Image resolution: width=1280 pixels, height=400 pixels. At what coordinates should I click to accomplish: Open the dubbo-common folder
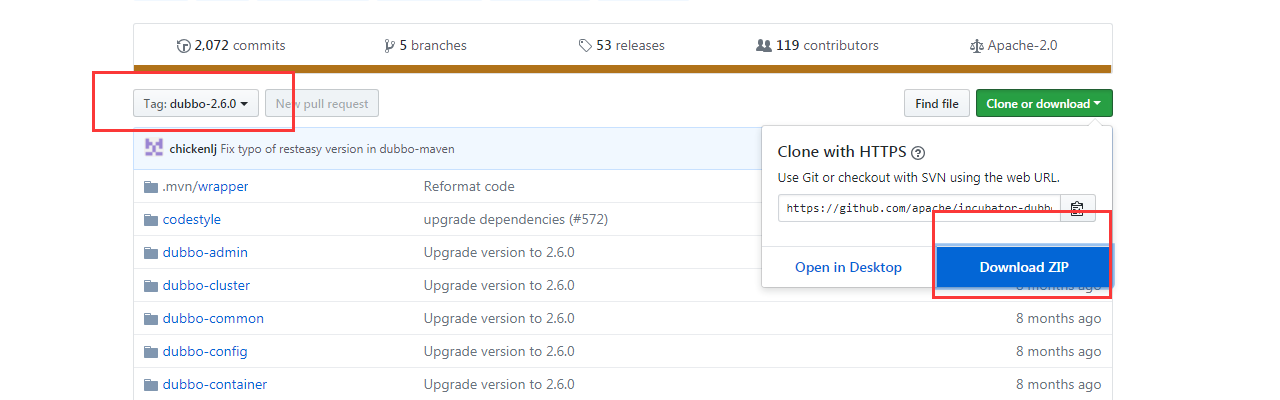click(x=213, y=318)
